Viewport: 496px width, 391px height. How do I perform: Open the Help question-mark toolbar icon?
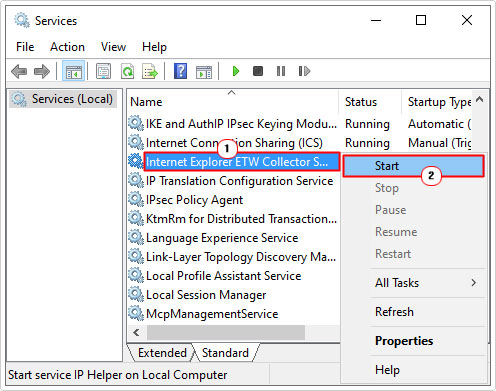click(180, 71)
